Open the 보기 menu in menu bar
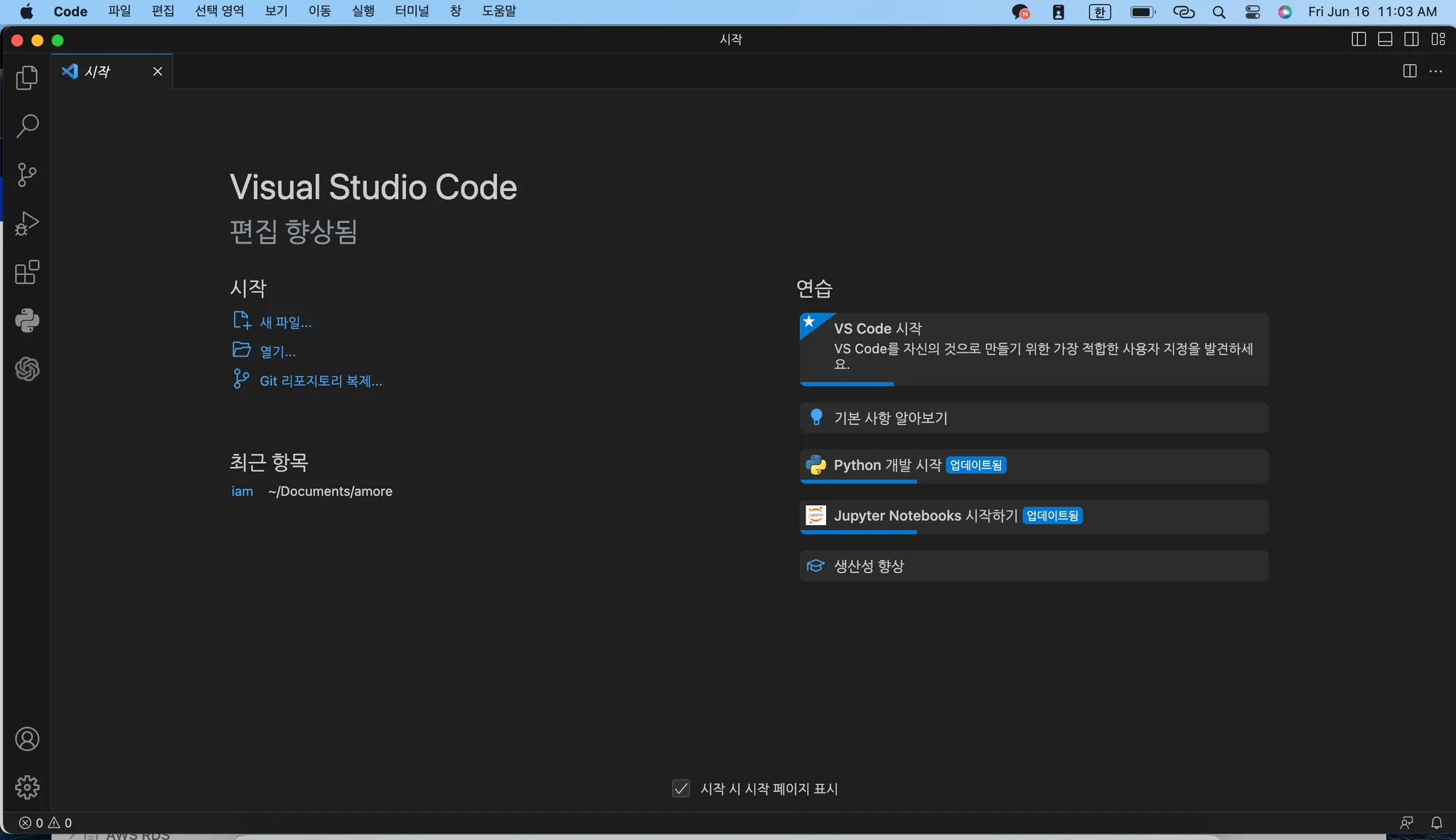Screen dimensions: 1456x840 click(x=276, y=11)
